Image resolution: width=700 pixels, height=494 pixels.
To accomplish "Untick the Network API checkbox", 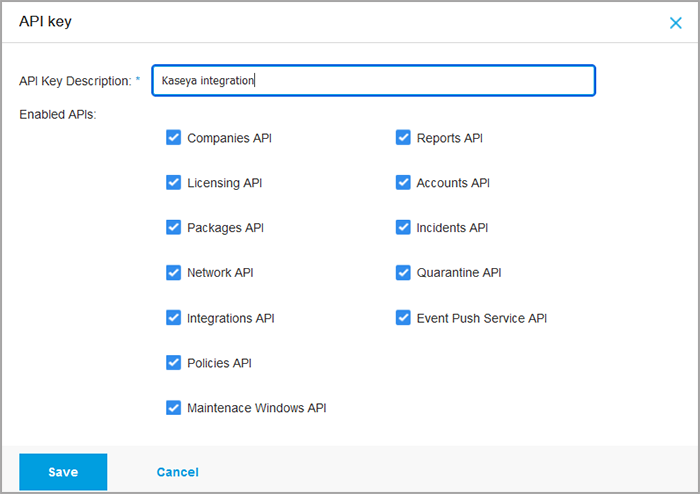I will [173, 273].
